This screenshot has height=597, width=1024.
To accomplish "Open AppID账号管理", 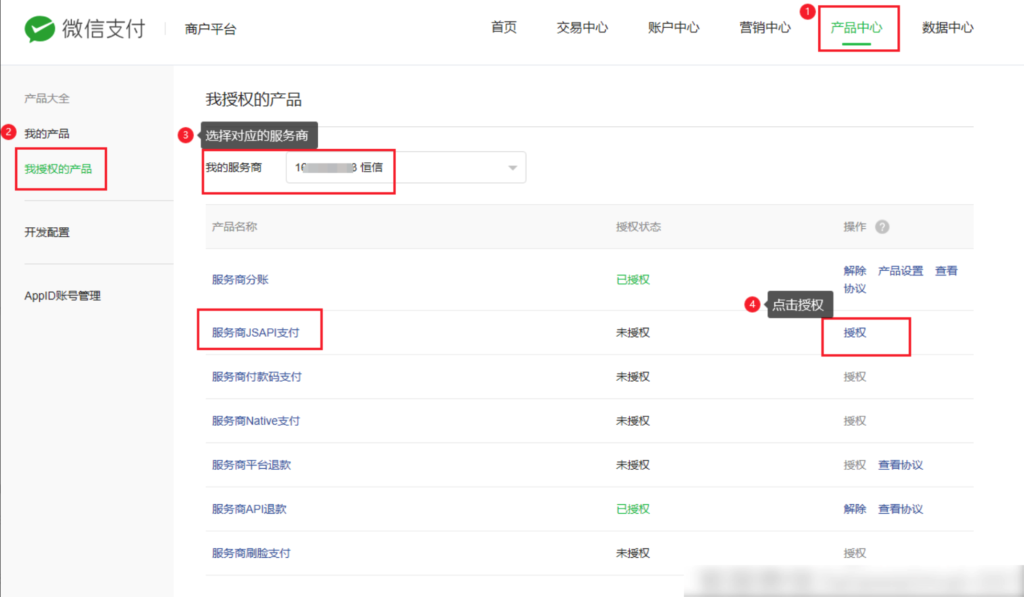I will click(62, 294).
